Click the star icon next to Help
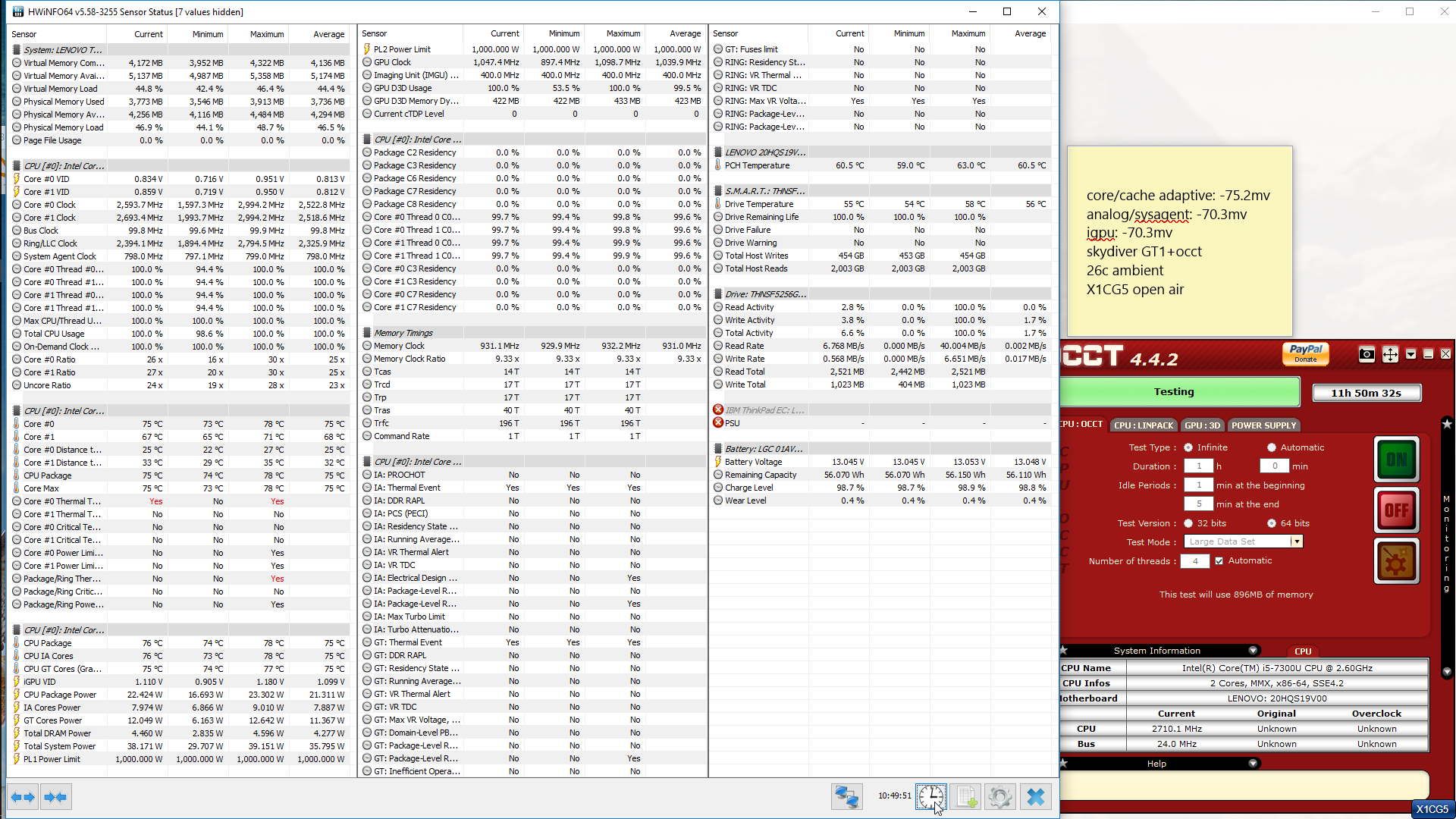The height and width of the screenshot is (819, 1456). coord(1064,764)
